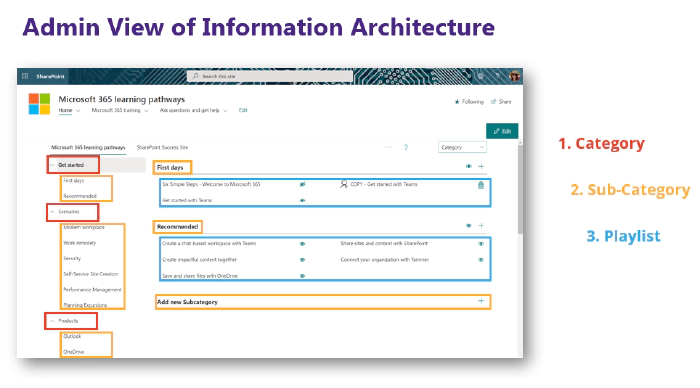Click Add new Subcategory text
Viewport: 700px width, 388px height.
click(x=187, y=302)
